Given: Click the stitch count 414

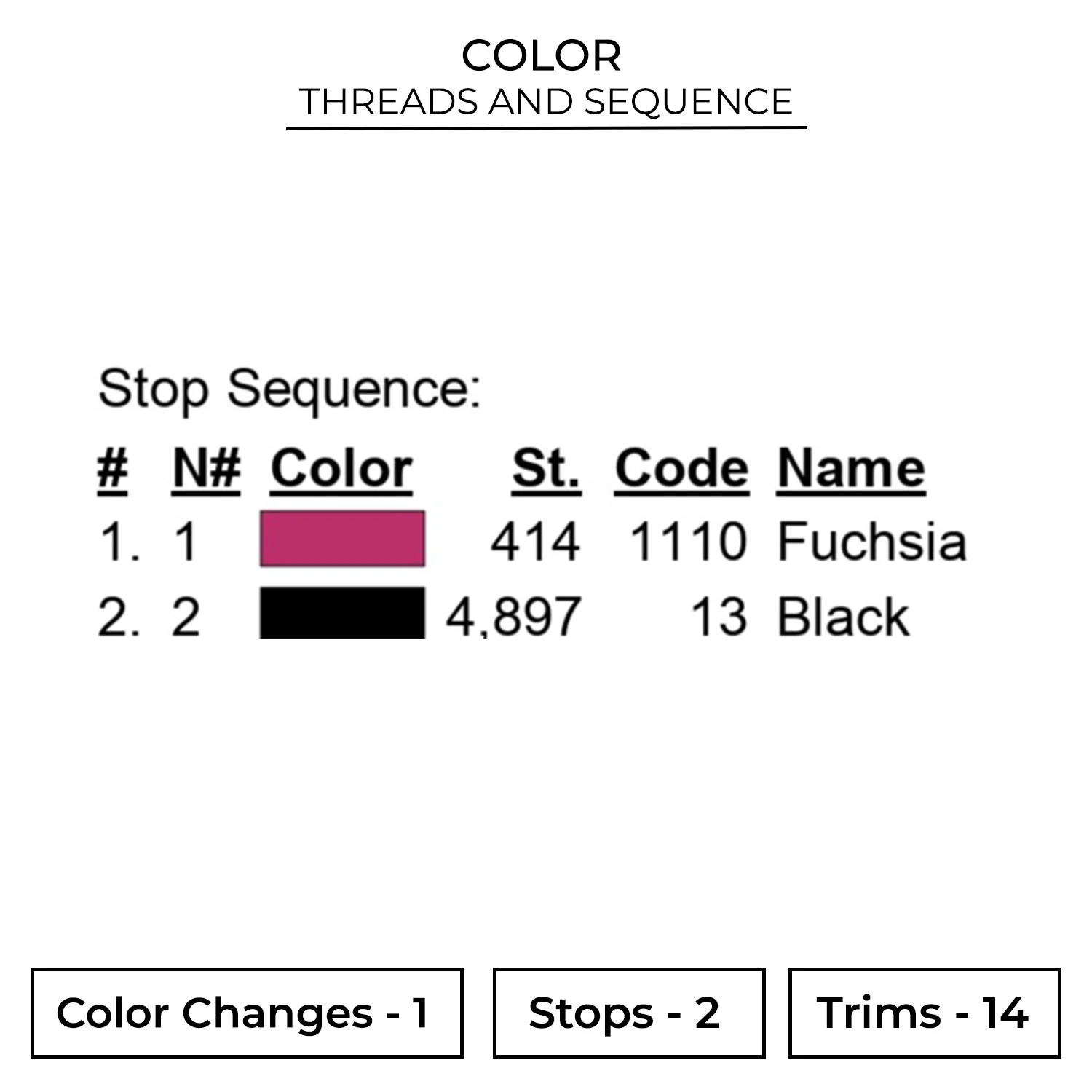Looking at the screenshot, I should click(x=535, y=542).
